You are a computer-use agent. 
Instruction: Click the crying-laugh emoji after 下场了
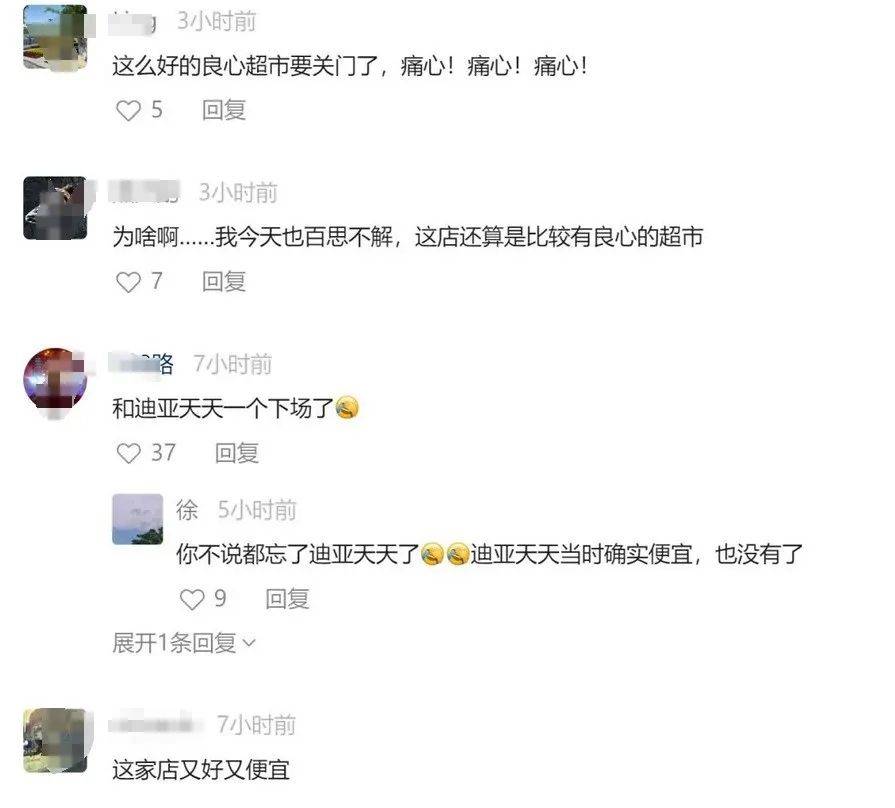(x=347, y=408)
